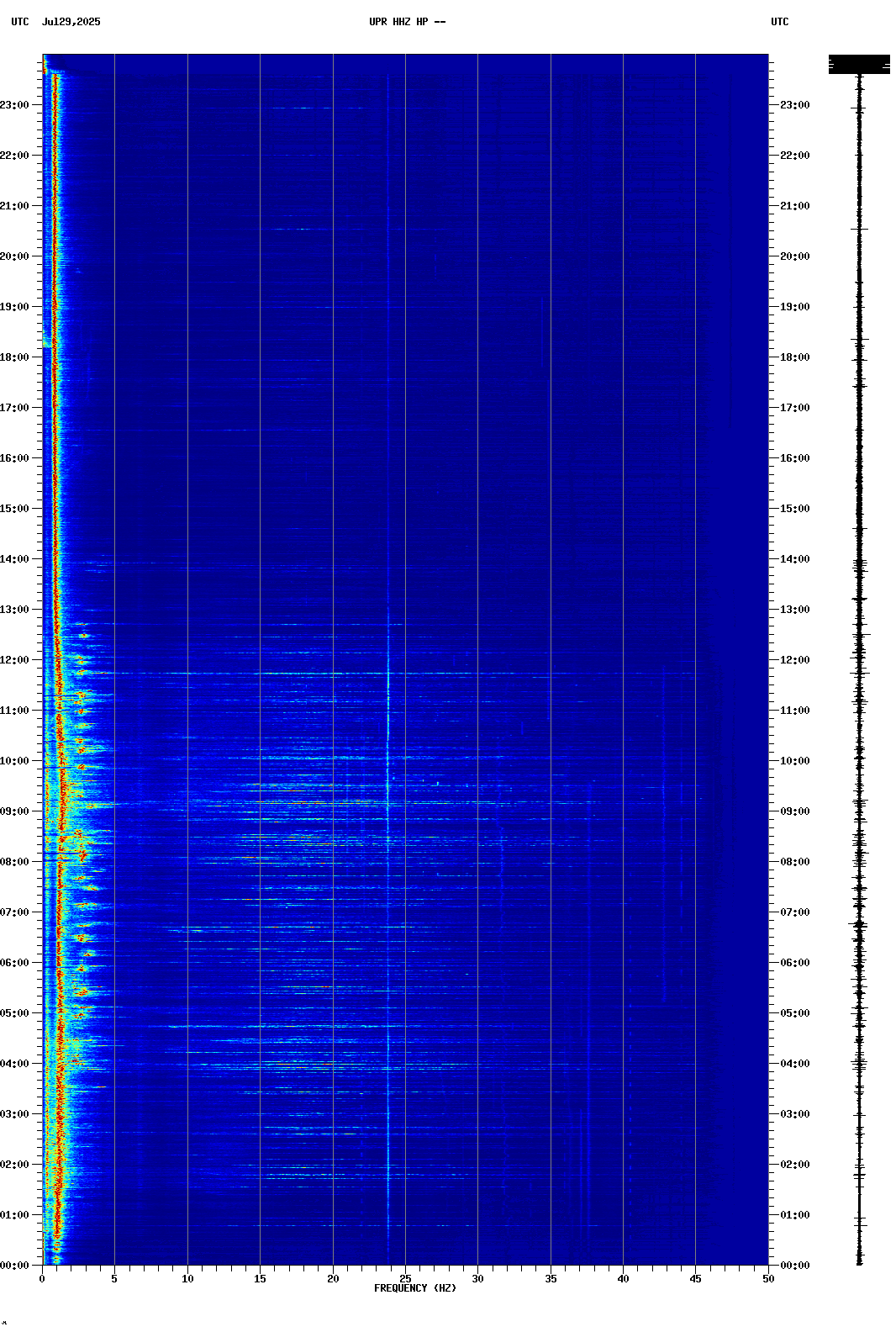Select 09:00 on the left time axis
This screenshot has width=896, height=1332.
click(15, 811)
